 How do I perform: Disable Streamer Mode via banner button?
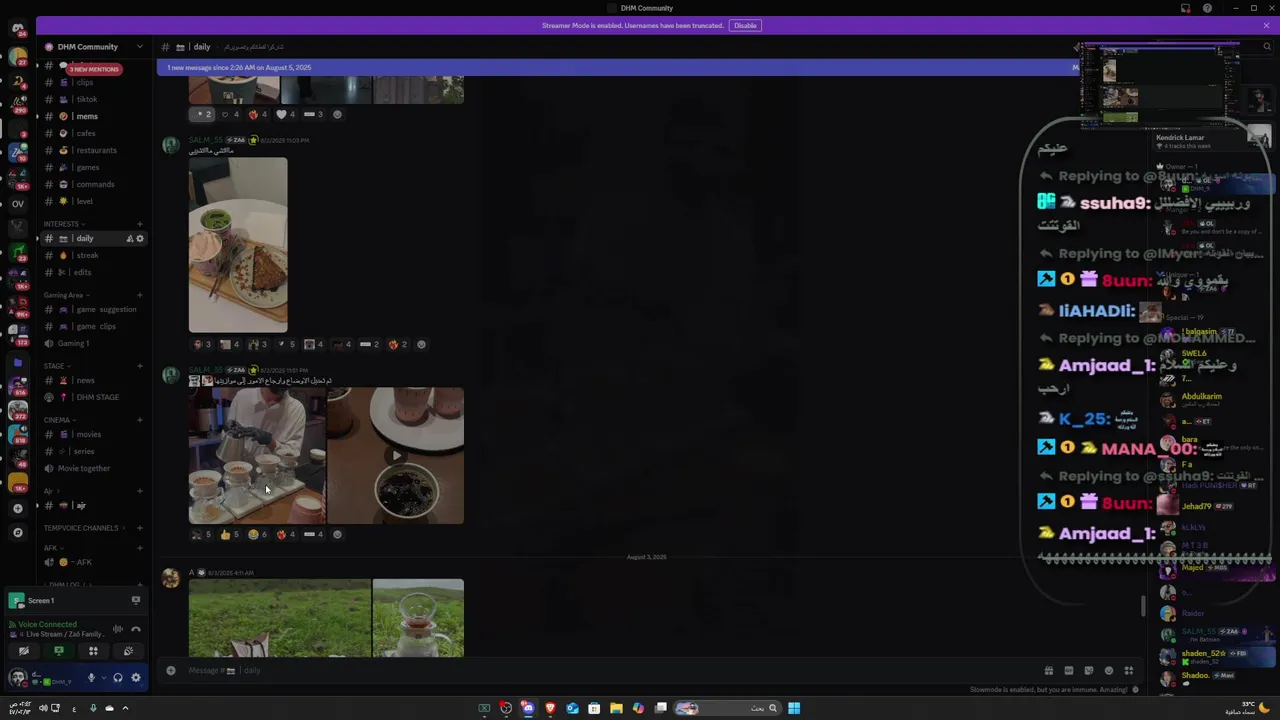[745, 25]
